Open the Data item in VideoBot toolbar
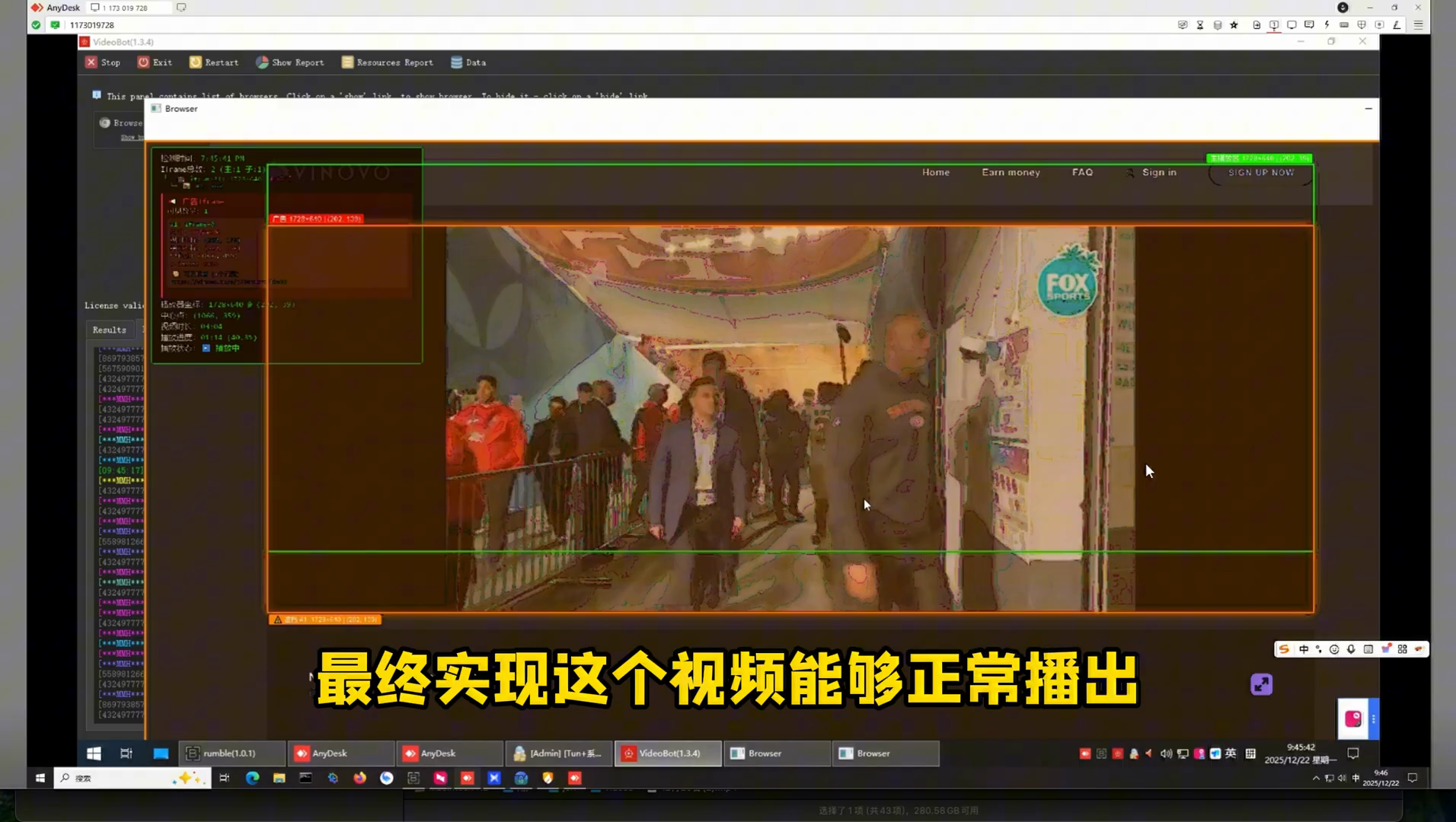The height and width of the screenshot is (822, 1456). [x=468, y=62]
